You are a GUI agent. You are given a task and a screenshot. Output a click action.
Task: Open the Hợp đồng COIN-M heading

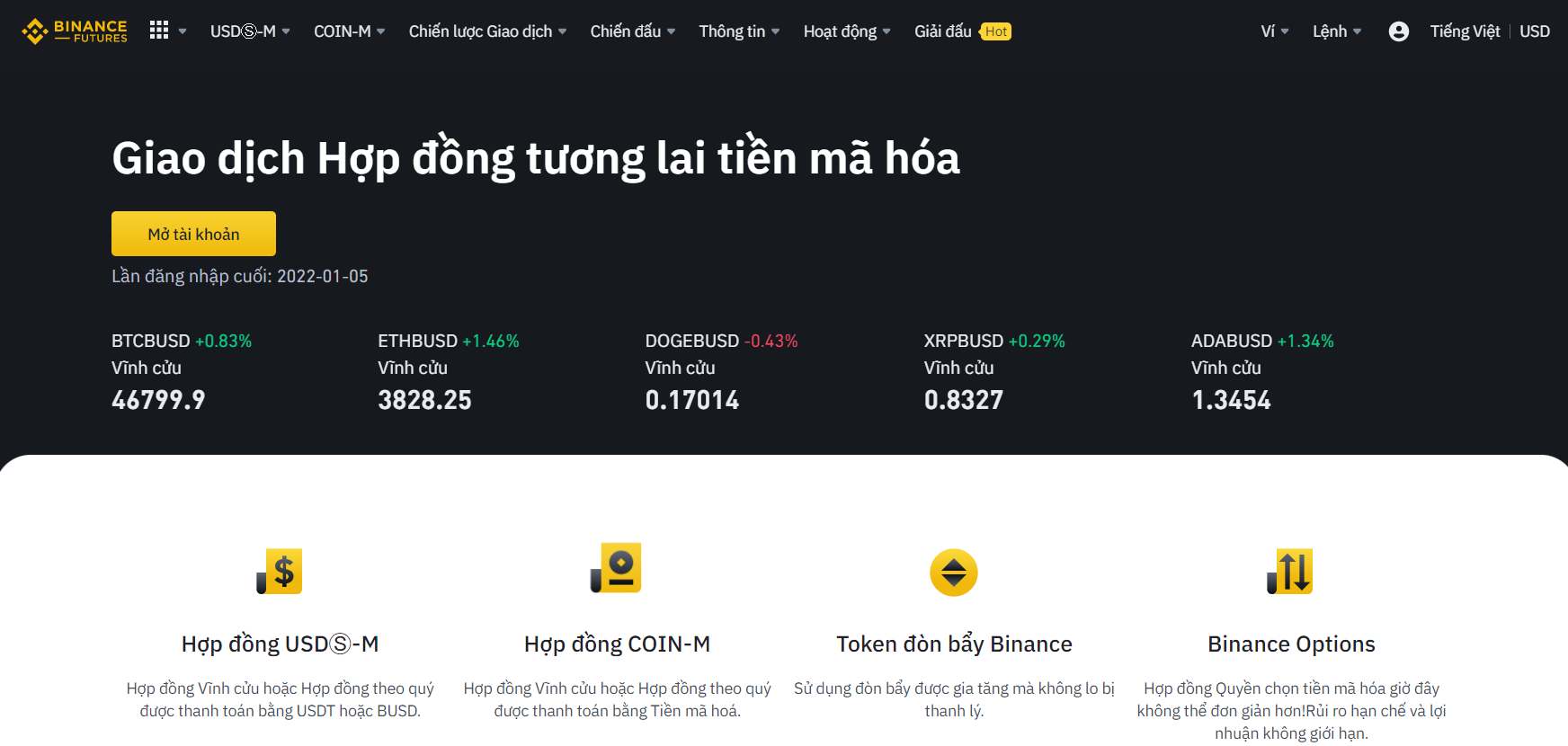pos(617,644)
